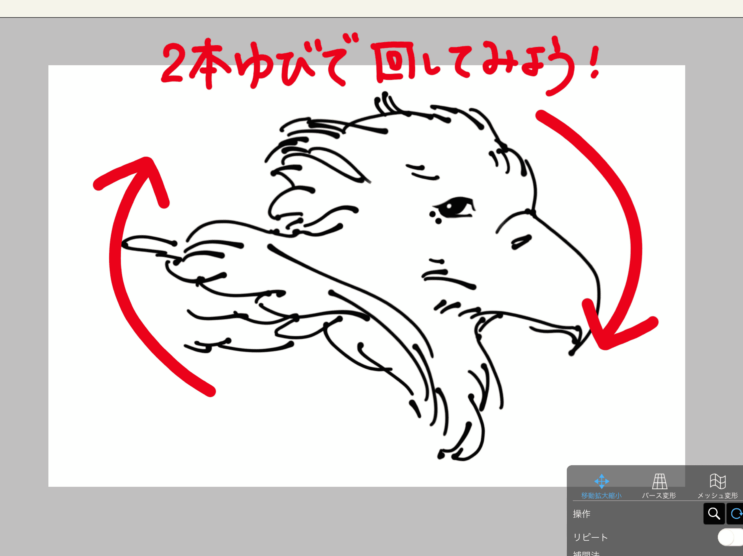743x556 pixels.
Task: Toggle the リピート switch
Action: 730,538
